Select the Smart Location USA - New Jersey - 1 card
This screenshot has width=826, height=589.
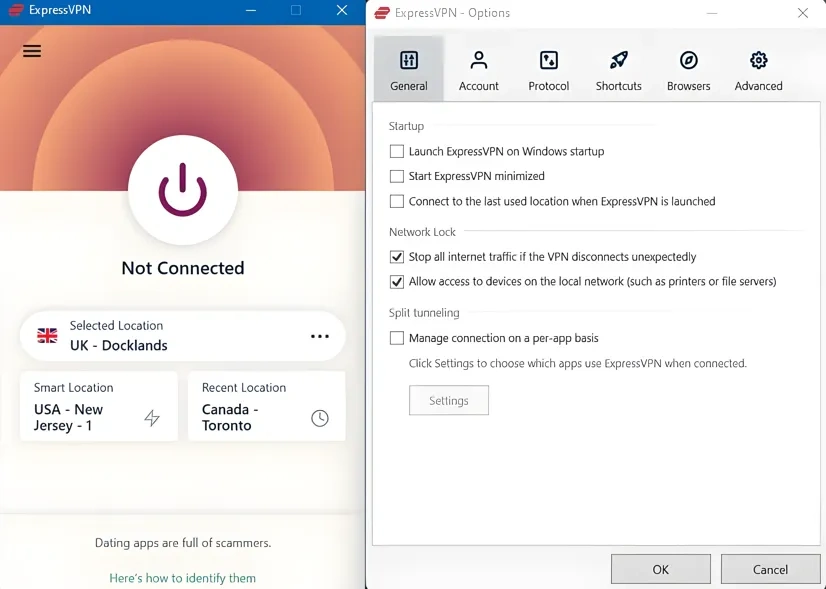tap(99, 406)
